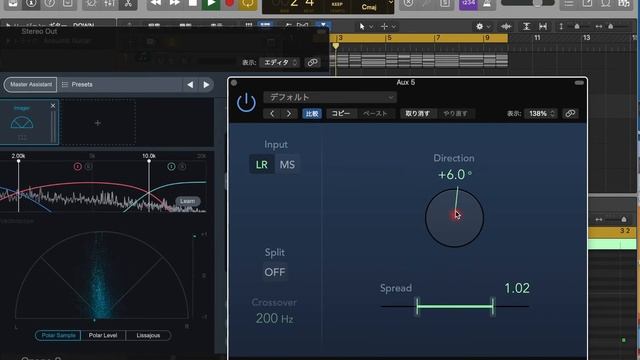Toggle the yellow Cycle mode button
The height and width of the screenshot is (360, 640).
click(x=248, y=4)
